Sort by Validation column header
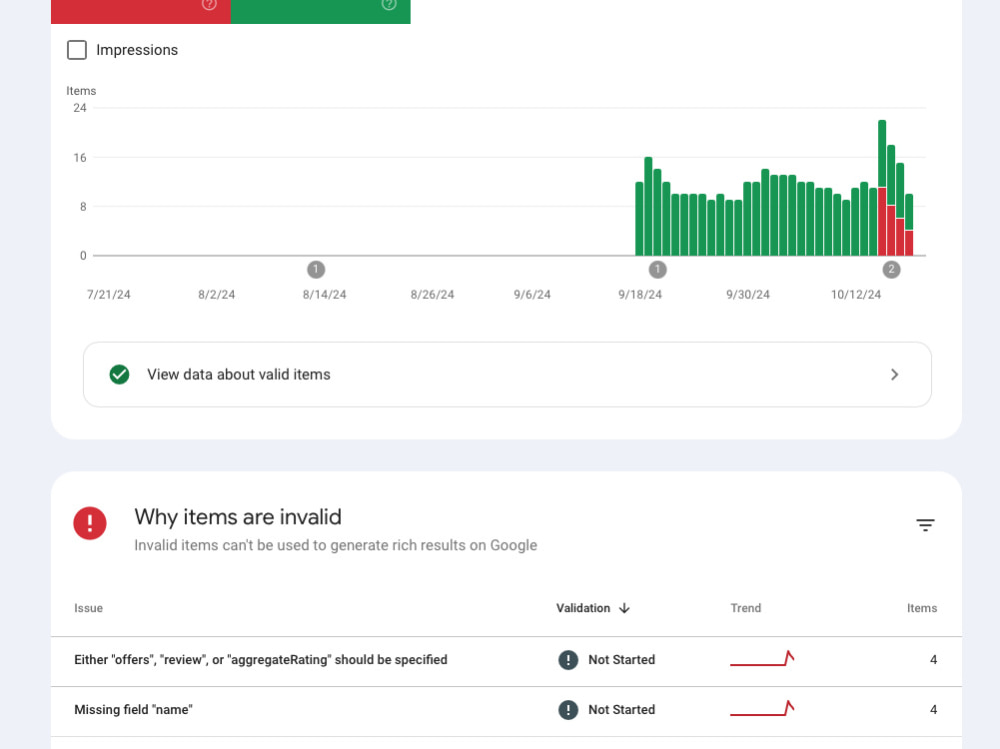The image size is (1000, 749). (x=583, y=608)
